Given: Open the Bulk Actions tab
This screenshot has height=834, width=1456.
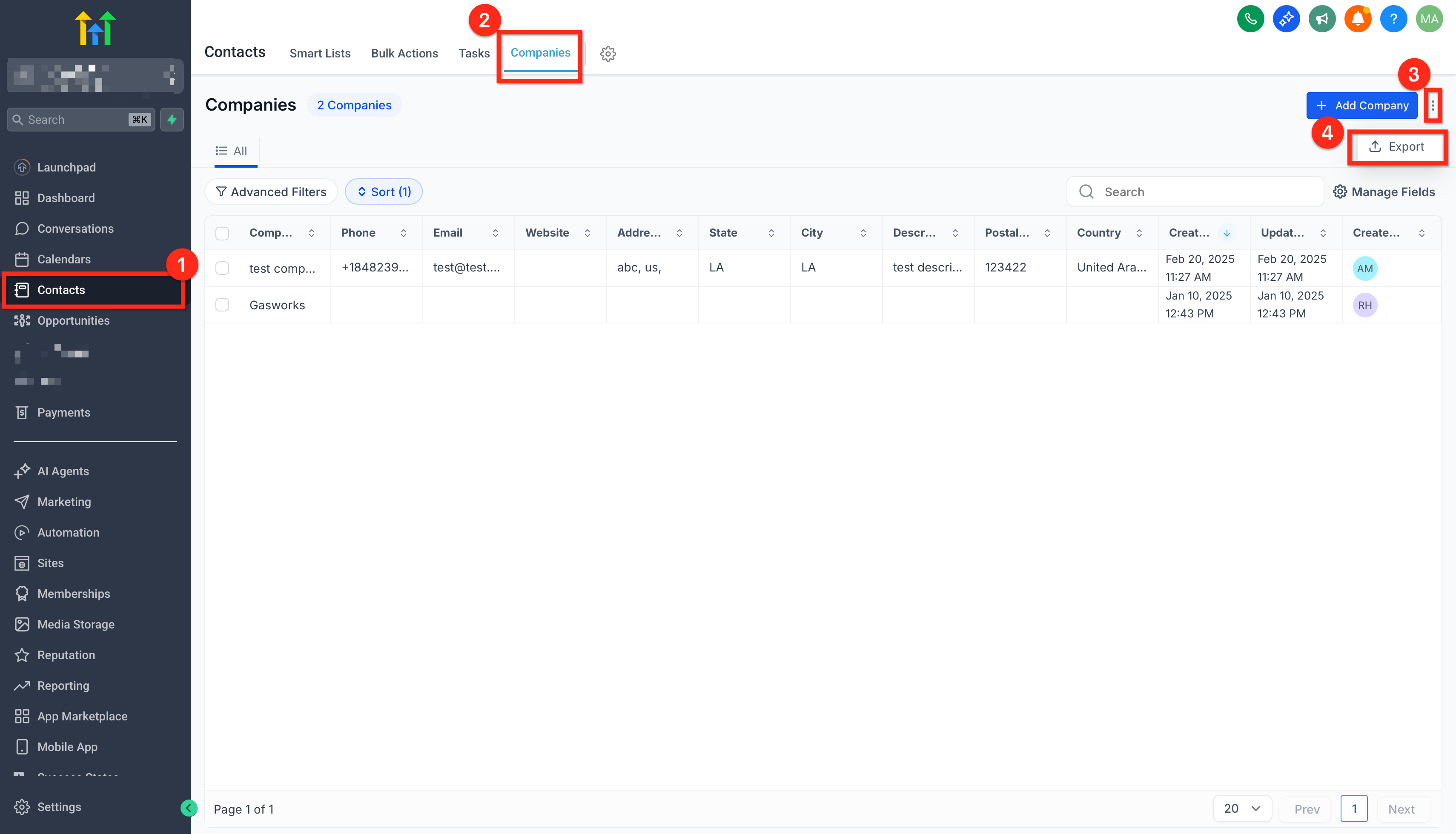Looking at the screenshot, I should (x=404, y=53).
